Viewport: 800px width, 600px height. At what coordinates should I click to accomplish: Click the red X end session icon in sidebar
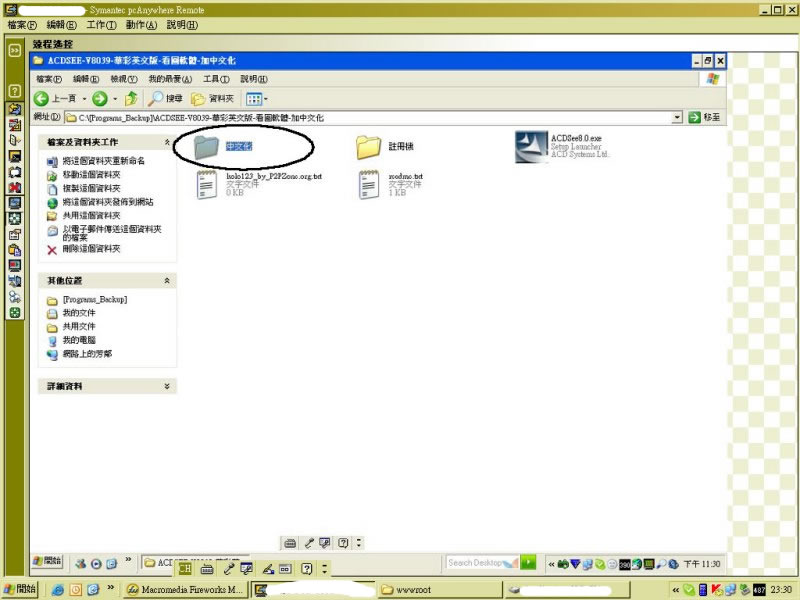15,187
